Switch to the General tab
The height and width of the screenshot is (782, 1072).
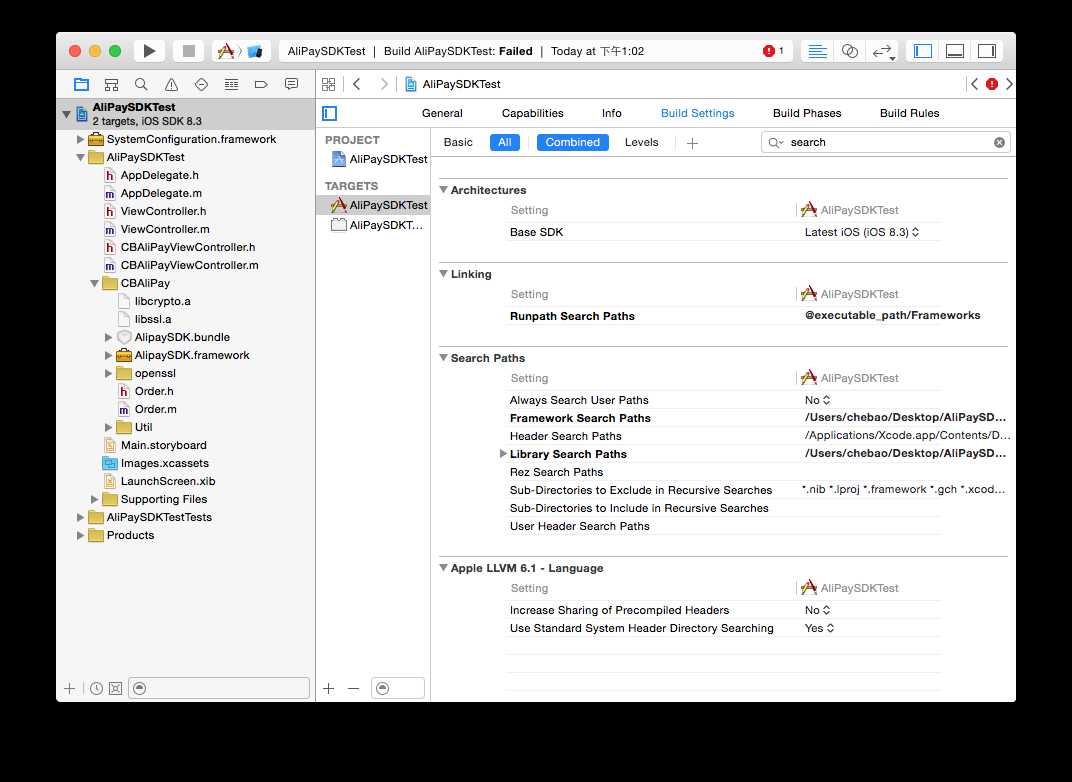(x=442, y=113)
